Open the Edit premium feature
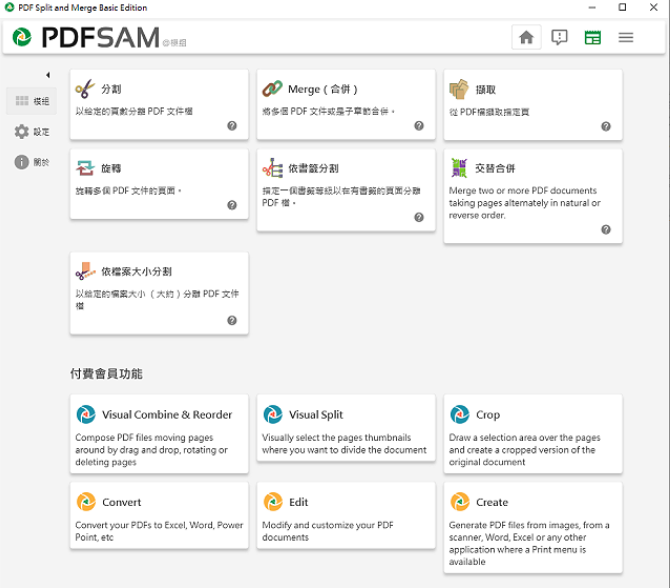The width and height of the screenshot is (671, 588). (298, 502)
